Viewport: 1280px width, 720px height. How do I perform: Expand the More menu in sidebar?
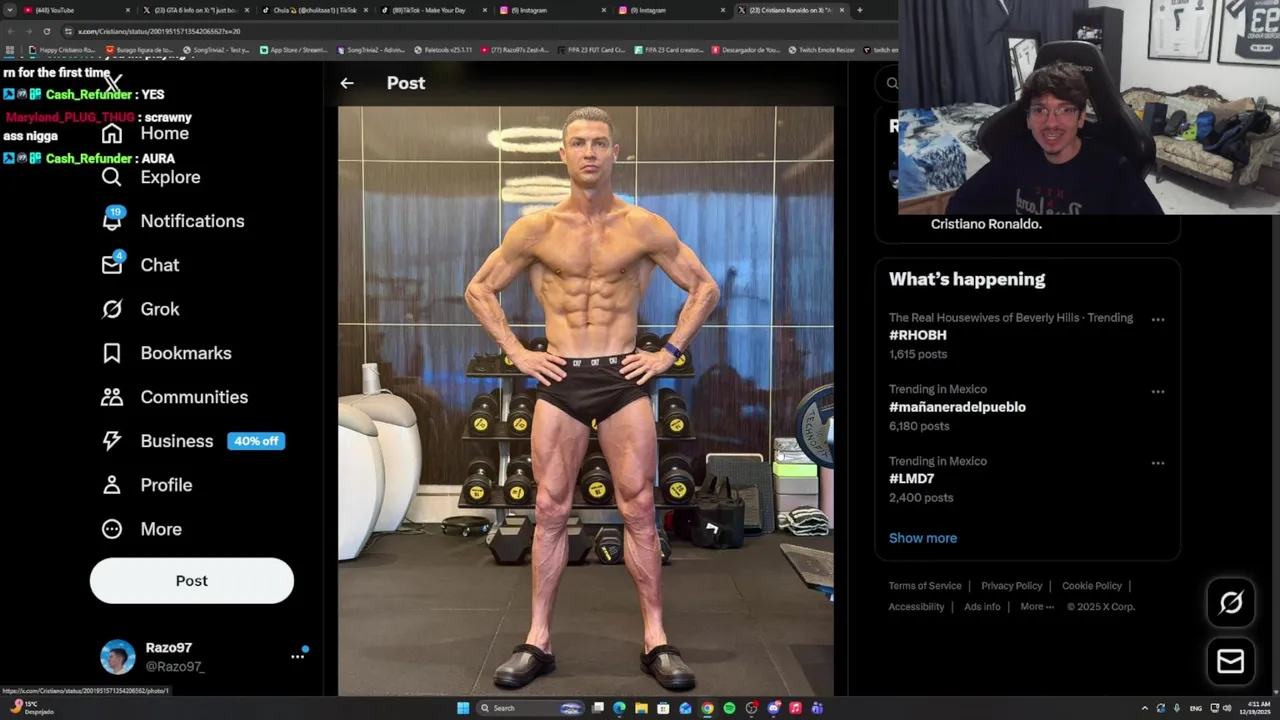pos(141,529)
